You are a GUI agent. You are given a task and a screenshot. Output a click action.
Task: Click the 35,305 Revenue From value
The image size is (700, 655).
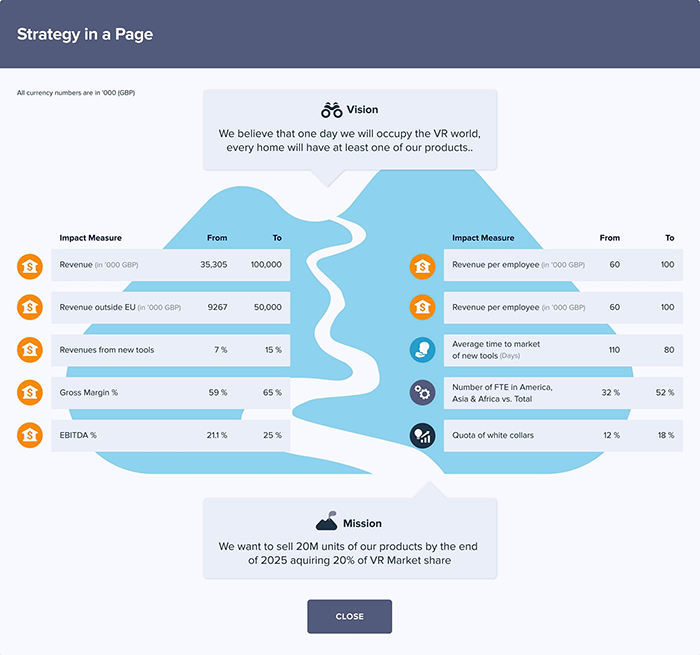(213, 265)
